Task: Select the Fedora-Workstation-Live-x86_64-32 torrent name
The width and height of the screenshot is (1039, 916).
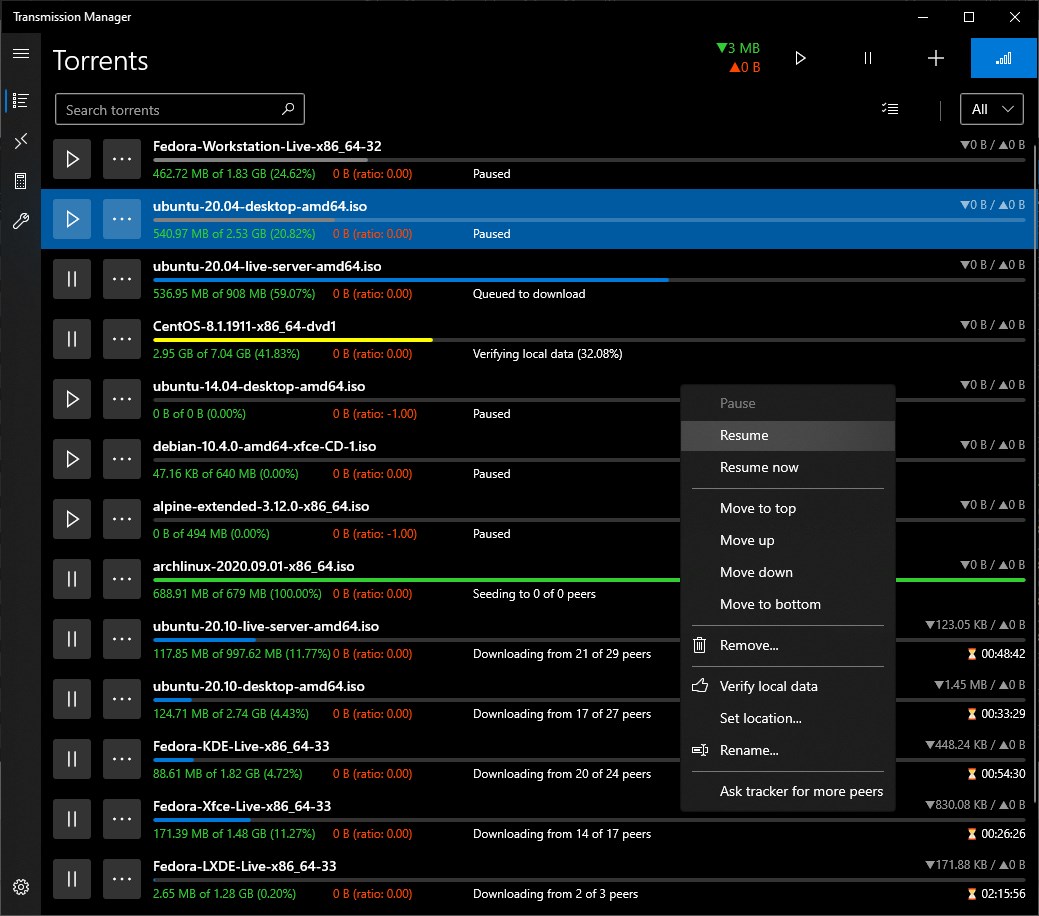Action: click(x=267, y=146)
